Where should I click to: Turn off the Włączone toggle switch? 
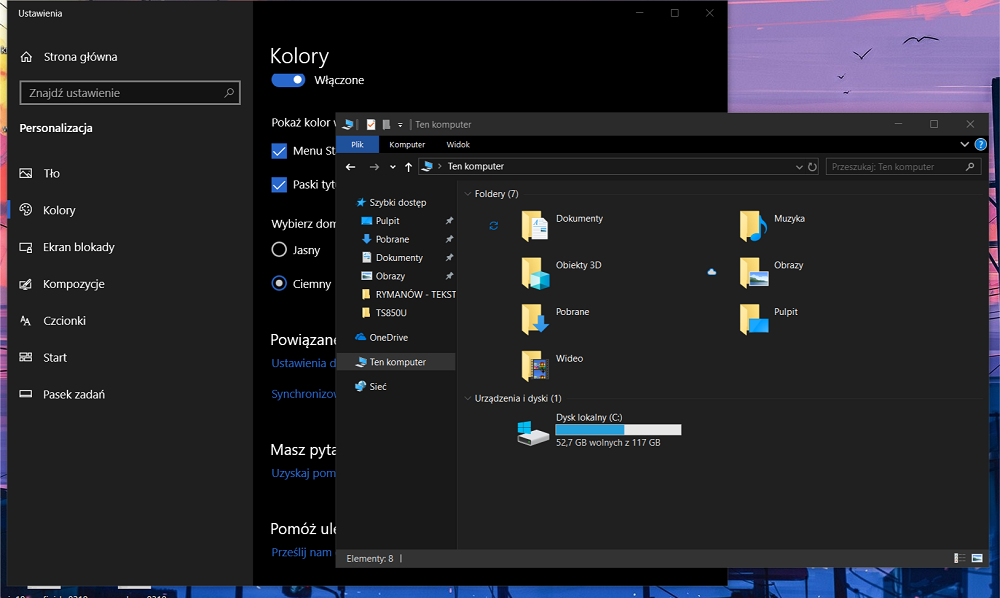[288, 80]
